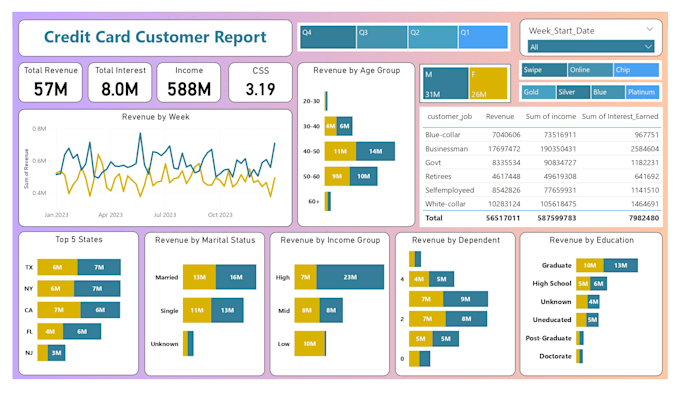The image size is (680, 393).
Task: Select the Selfemployeed table row label
Action: coord(449,190)
